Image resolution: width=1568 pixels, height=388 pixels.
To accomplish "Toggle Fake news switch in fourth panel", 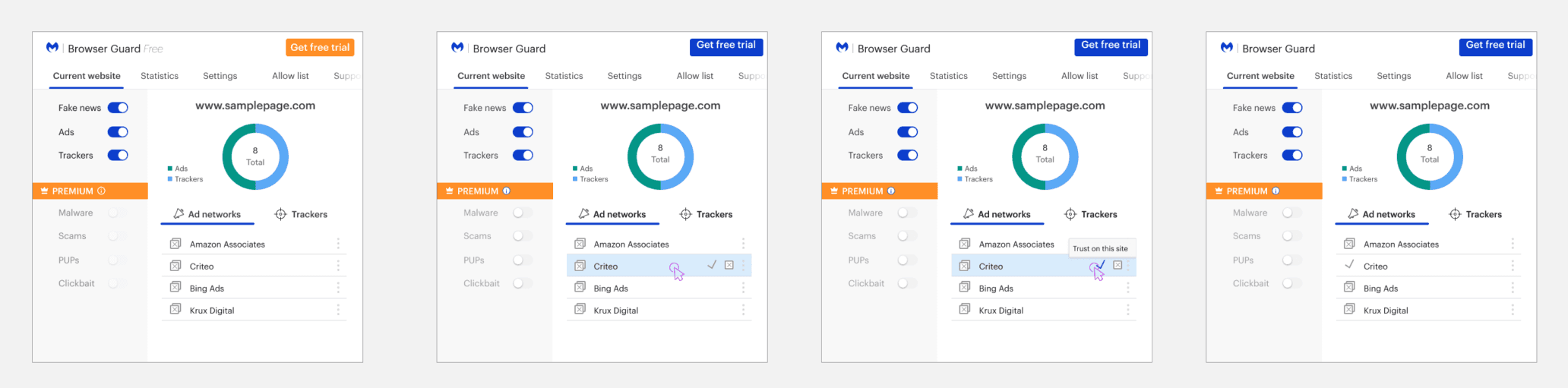I will tap(1292, 108).
